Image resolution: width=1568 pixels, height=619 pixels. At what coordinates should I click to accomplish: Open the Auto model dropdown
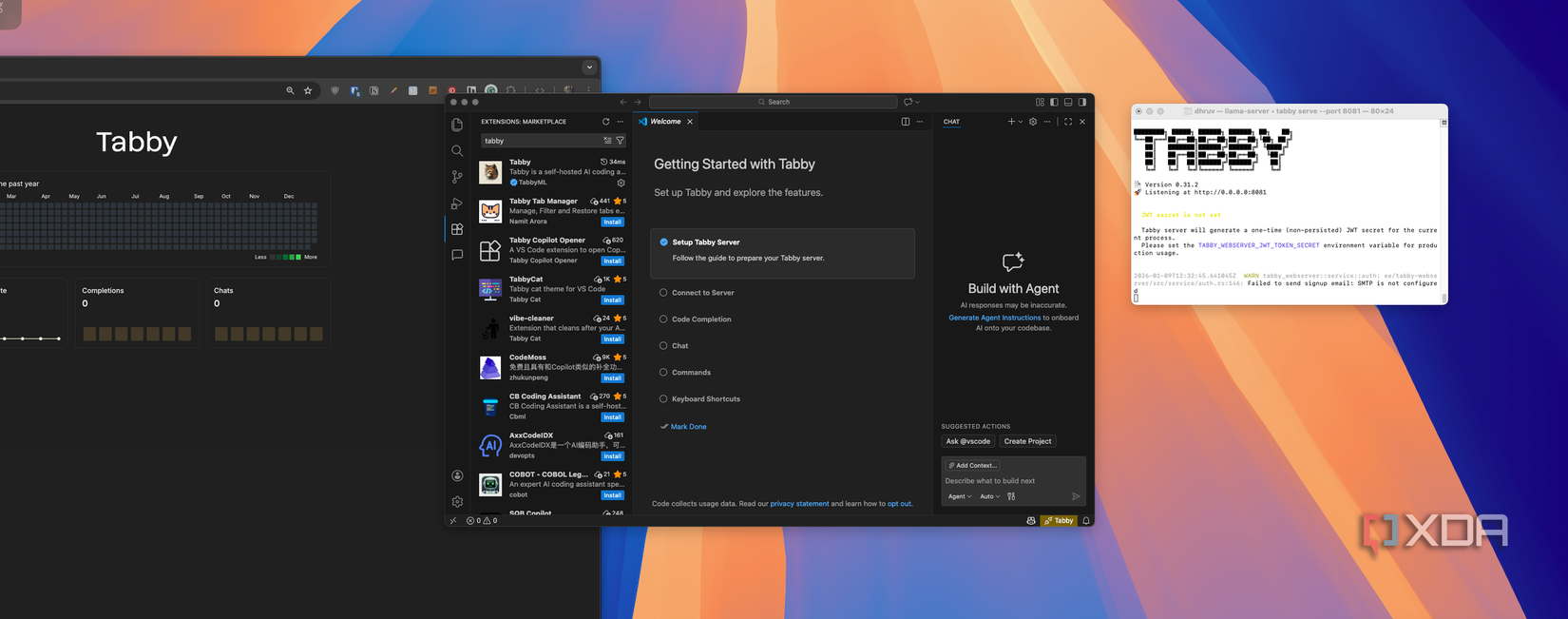pos(989,496)
